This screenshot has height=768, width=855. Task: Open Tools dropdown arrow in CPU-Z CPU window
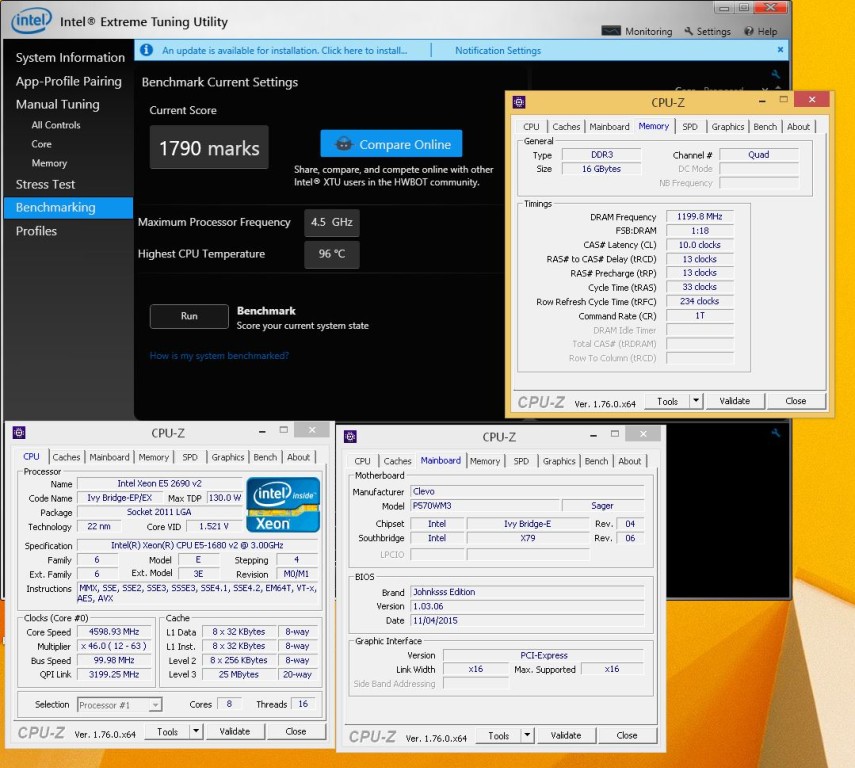[x=196, y=731]
